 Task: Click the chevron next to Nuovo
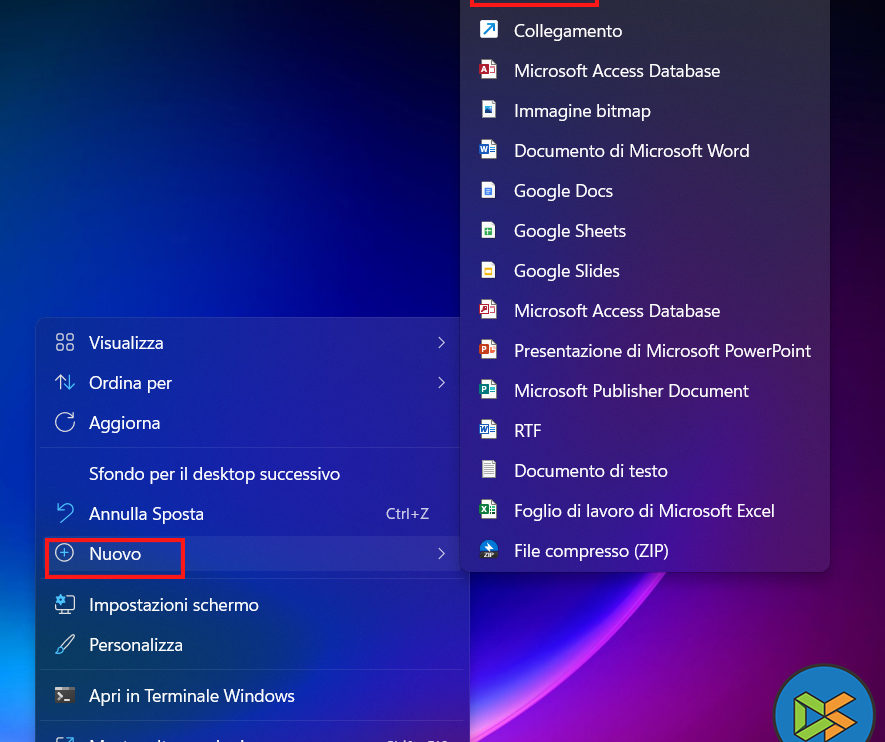click(441, 553)
